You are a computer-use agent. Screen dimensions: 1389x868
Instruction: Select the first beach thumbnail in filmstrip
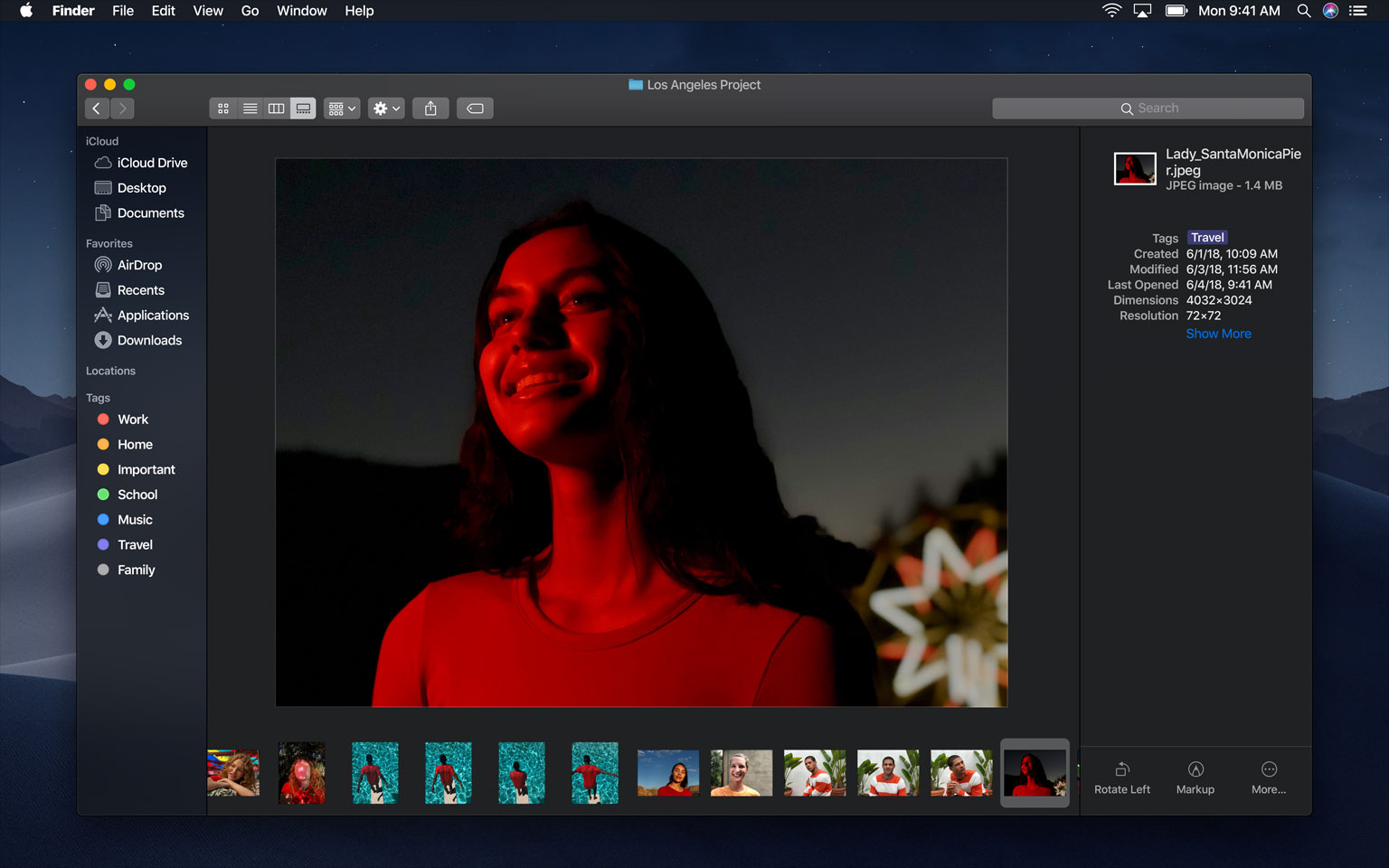point(375,773)
